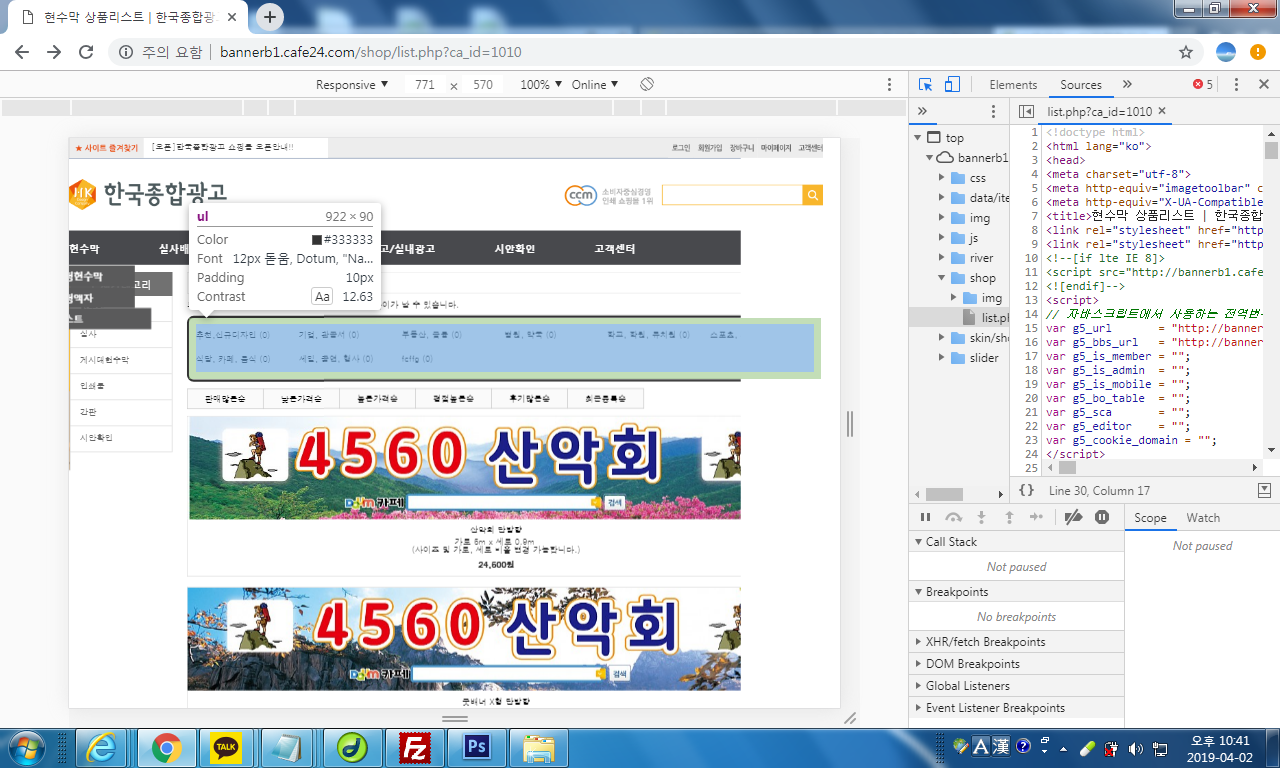Expand the css folder

[x=941, y=178]
